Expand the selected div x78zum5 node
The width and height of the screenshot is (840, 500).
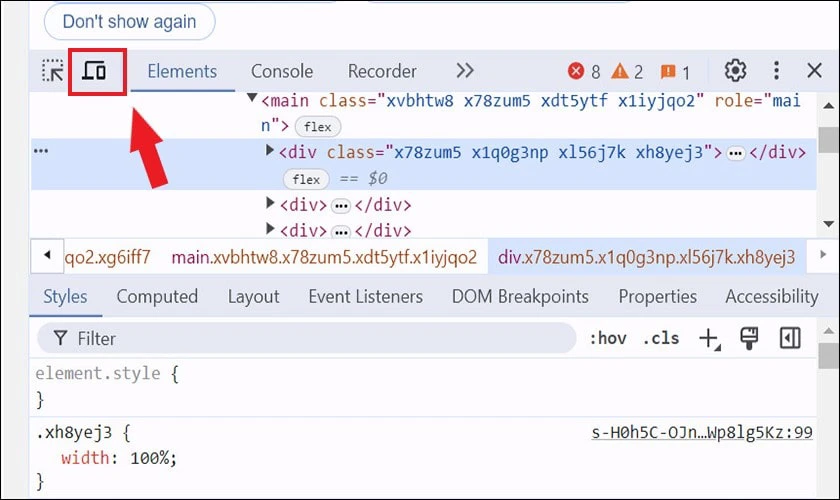(x=270, y=151)
